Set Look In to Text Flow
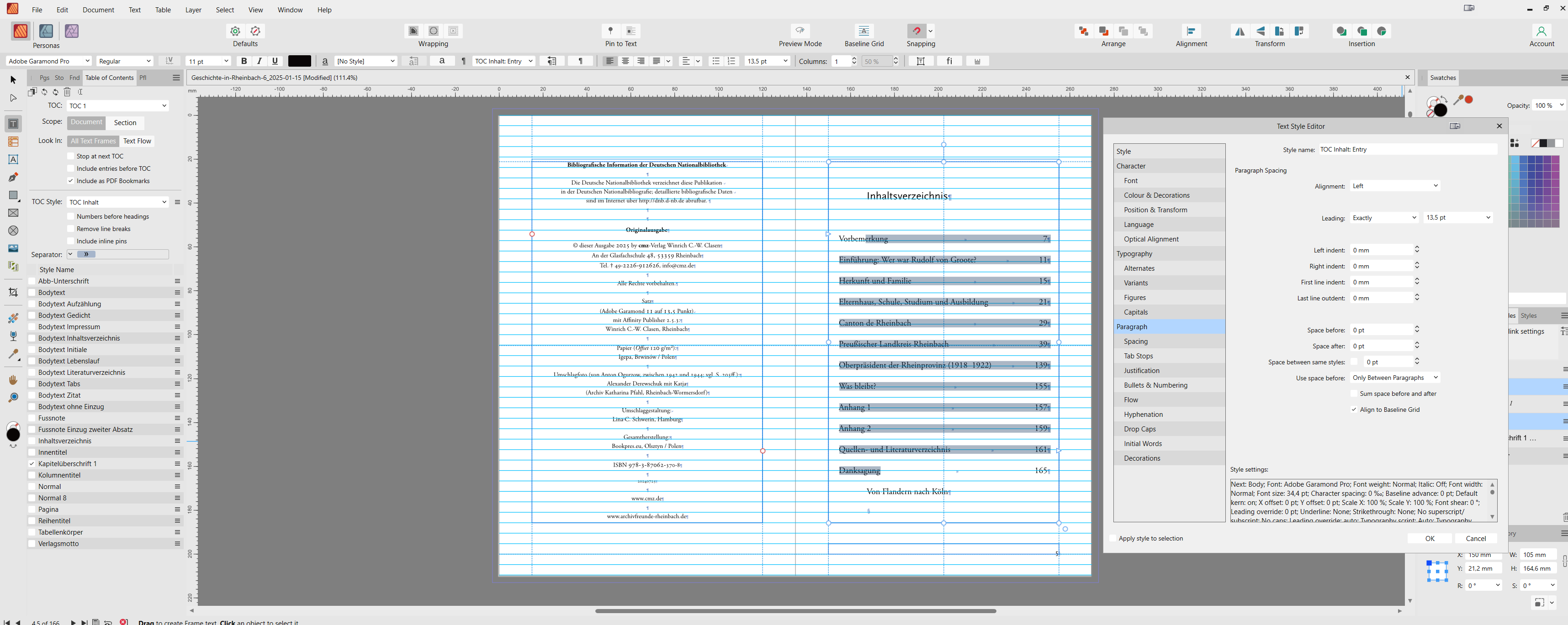1568x625 pixels. click(x=137, y=141)
